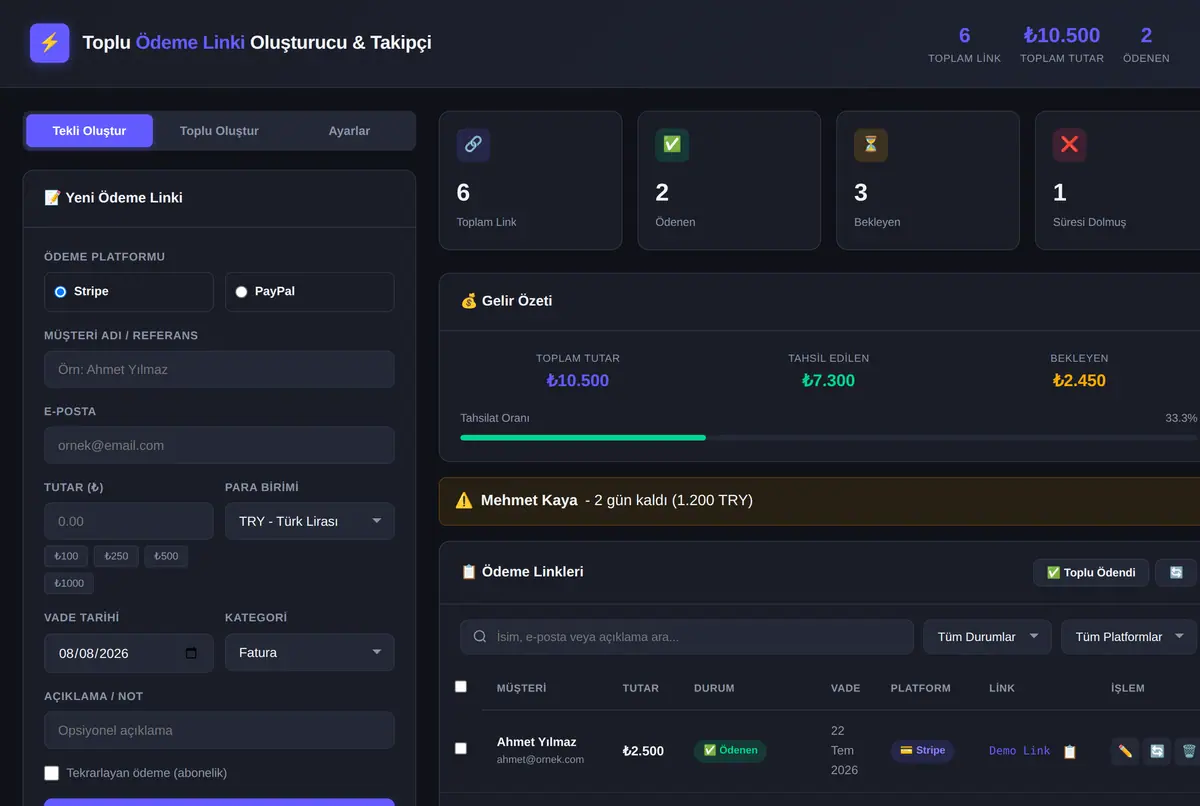This screenshot has width=1200, height=806.
Task: Refresh Ahmet Yılmaz row with sync icon
Action: pyautogui.click(x=1157, y=751)
